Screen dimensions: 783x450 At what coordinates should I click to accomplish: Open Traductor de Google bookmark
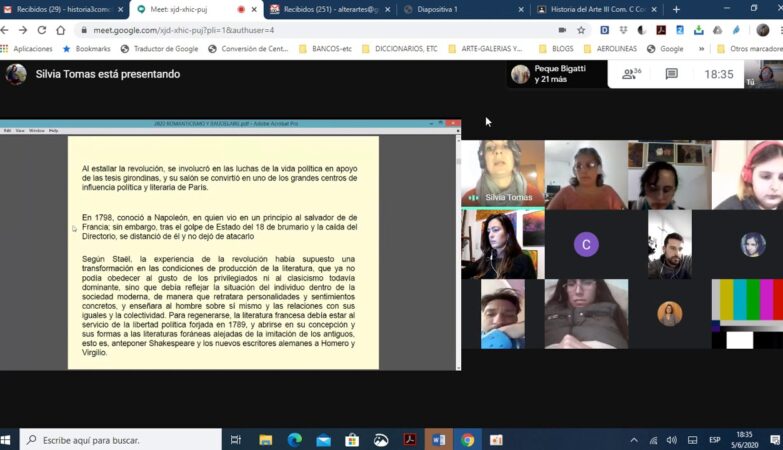coord(160,49)
